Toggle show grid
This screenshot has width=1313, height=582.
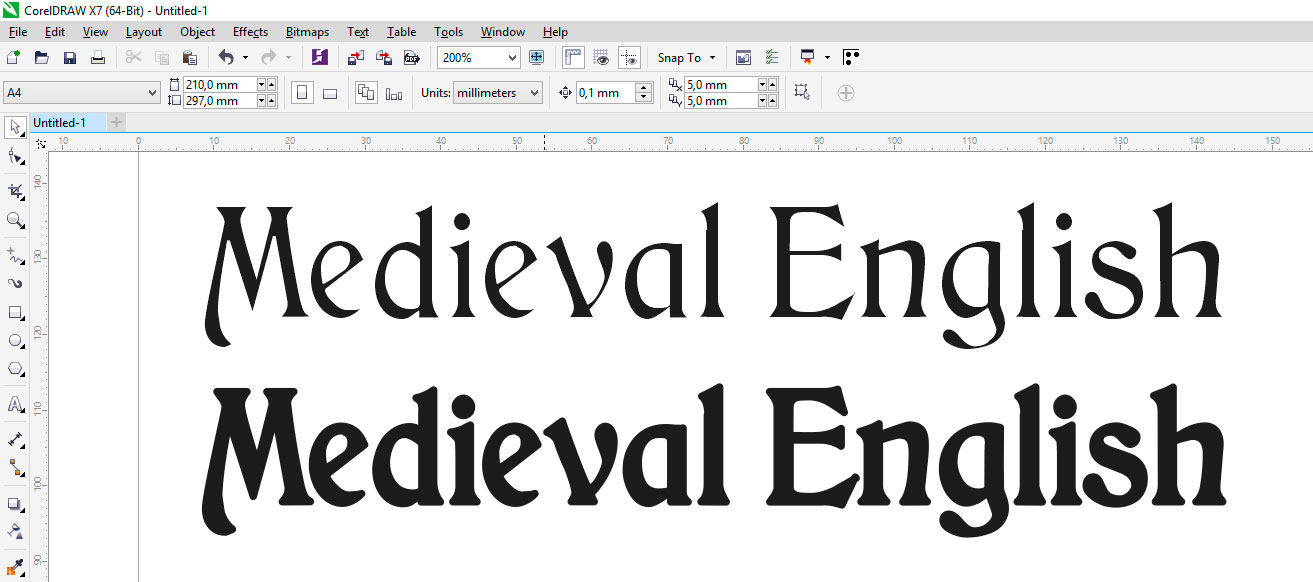tap(601, 58)
